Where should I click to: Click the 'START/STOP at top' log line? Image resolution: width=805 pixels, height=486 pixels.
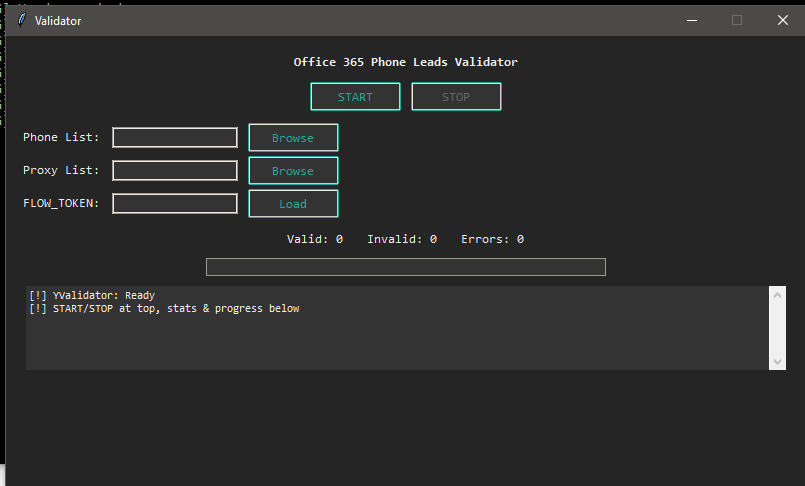pos(164,308)
